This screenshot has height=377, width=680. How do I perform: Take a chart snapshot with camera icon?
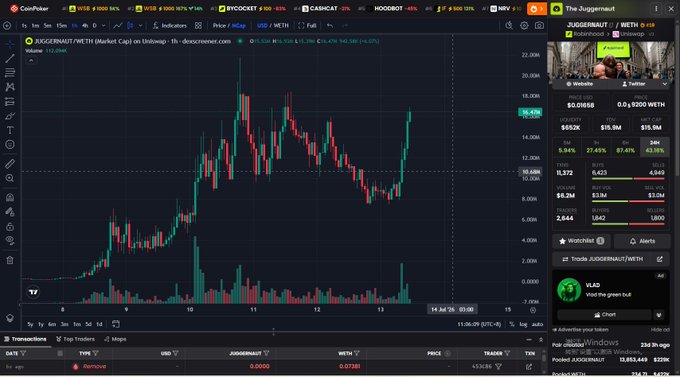pyautogui.click(x=539, y=26)
